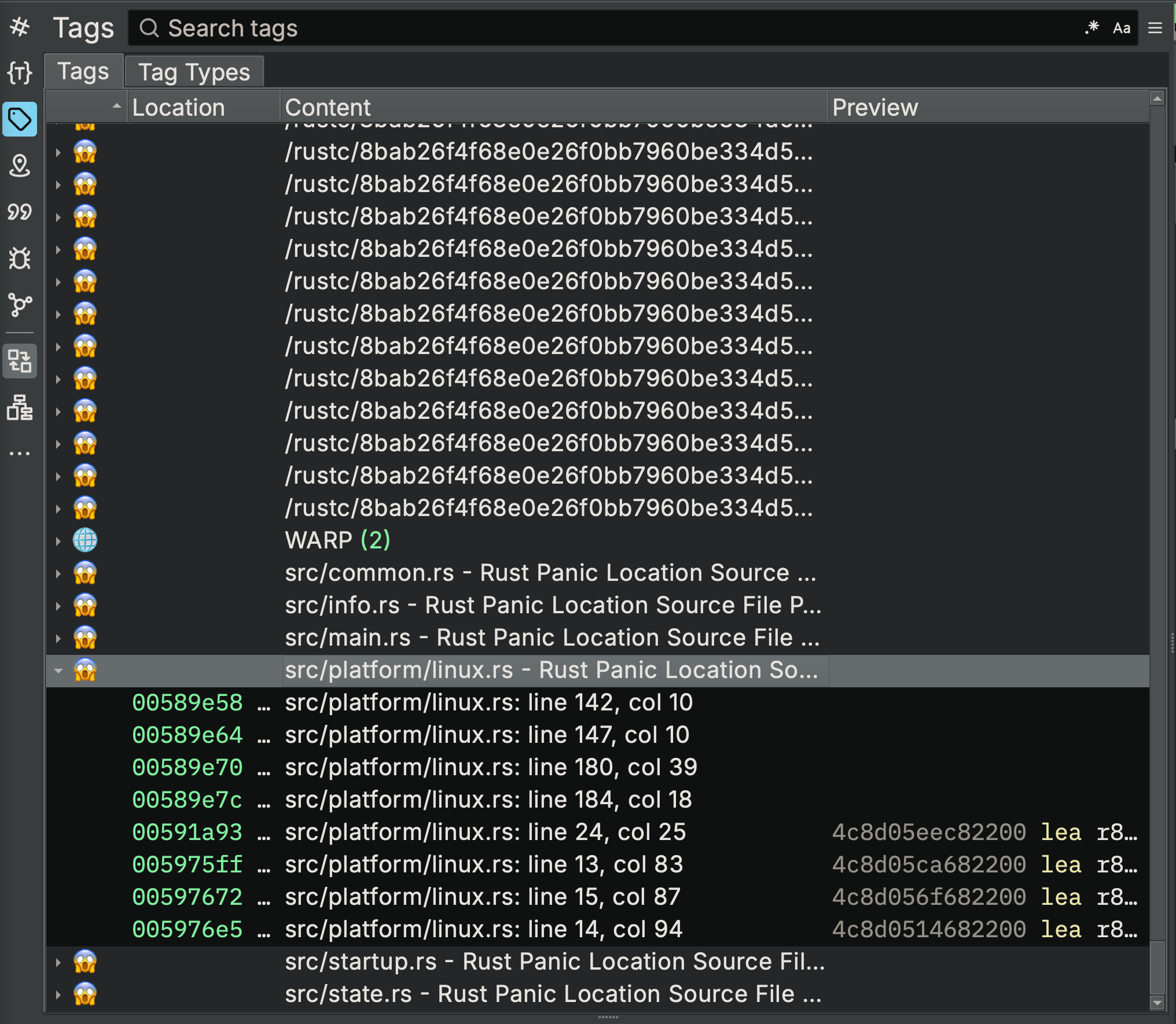This screenshot has height=1024, width=1176.
Task: Select row 'linux.rs: line 180, col 39'
Action: click(x=598, y=767)
